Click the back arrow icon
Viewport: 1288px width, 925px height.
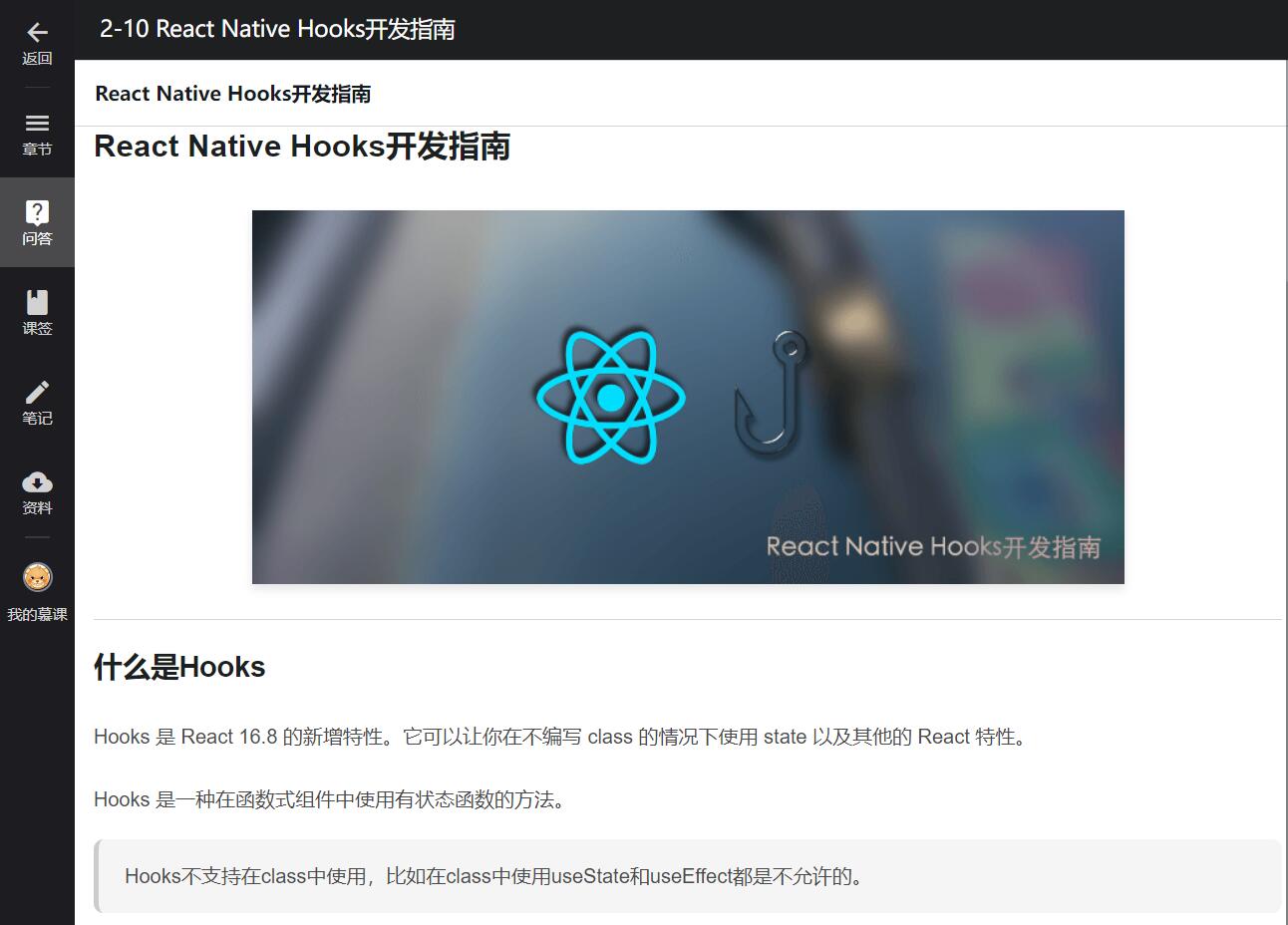click(37, 32)
